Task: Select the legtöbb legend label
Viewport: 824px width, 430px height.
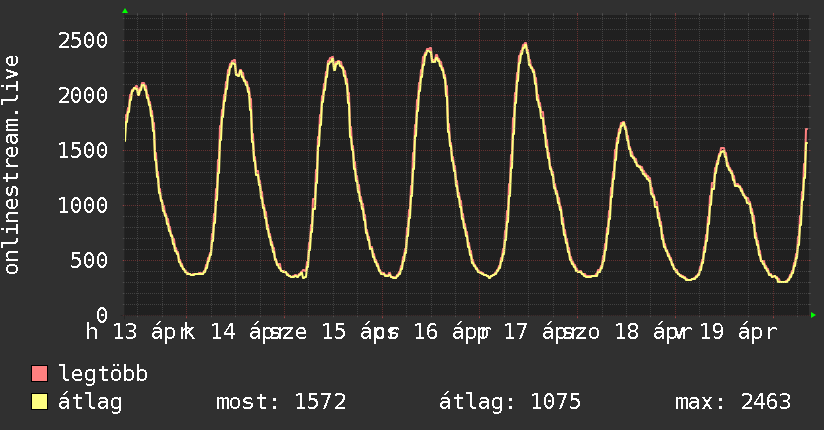Action: (104, 374)
